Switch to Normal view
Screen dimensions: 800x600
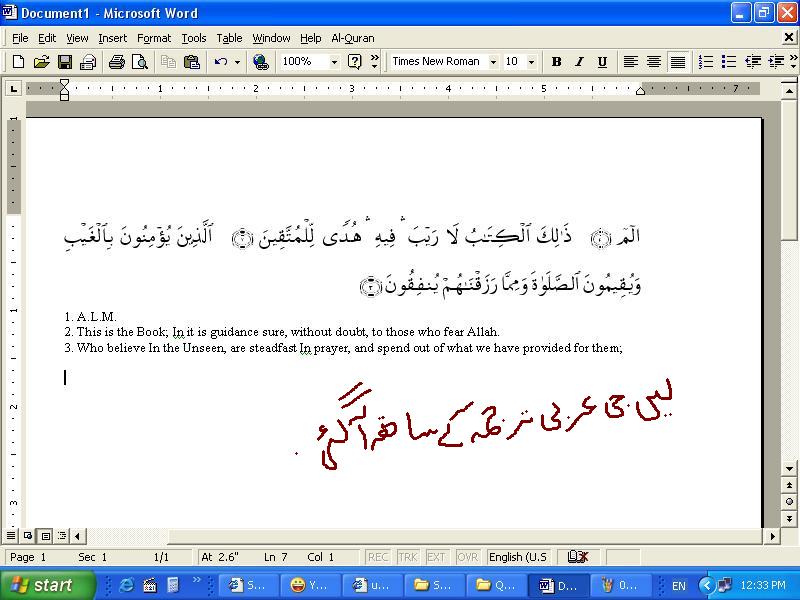[x=10, y=536]
